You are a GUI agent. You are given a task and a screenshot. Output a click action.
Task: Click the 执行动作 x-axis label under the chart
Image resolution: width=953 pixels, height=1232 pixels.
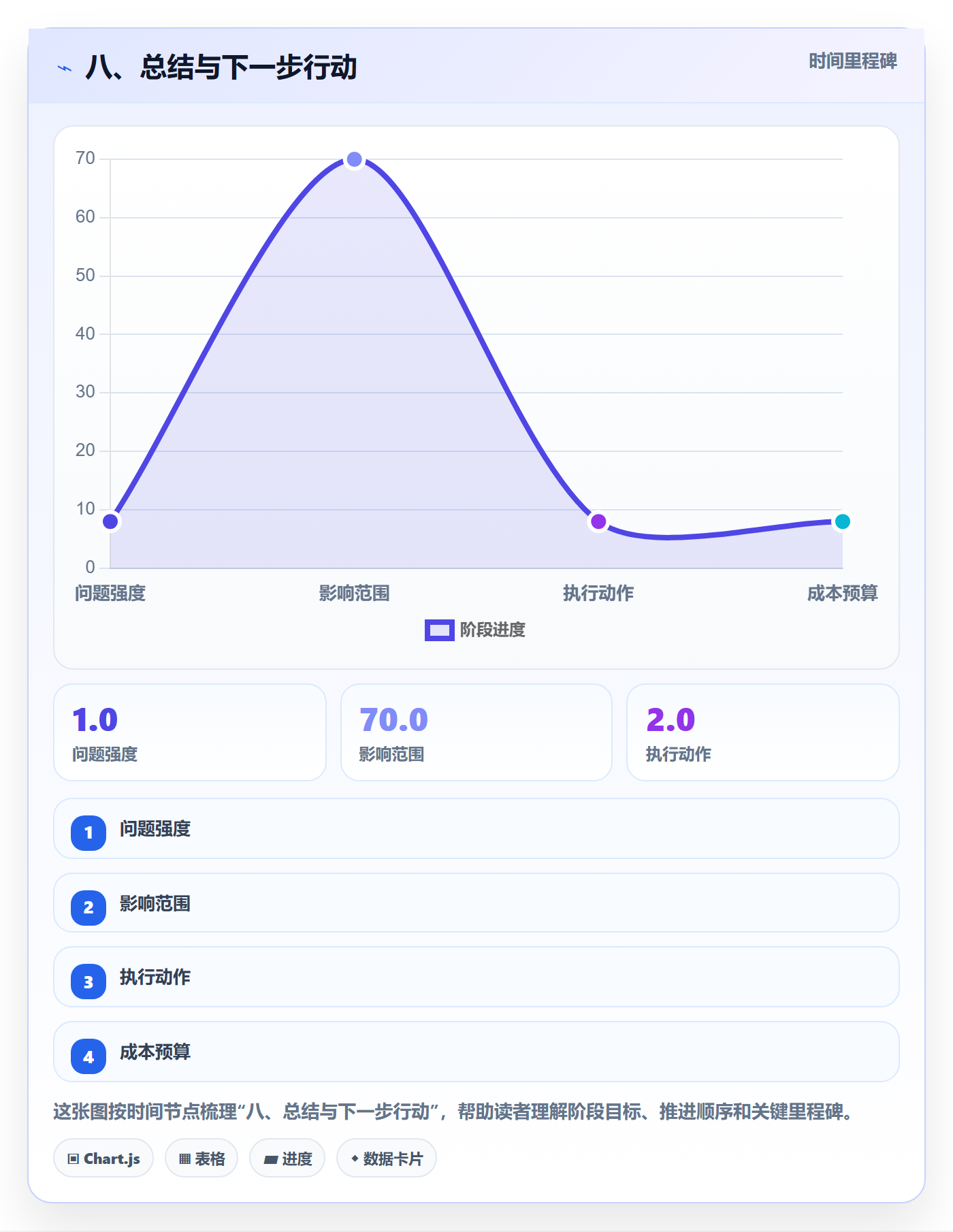click(x=598, y=594)
